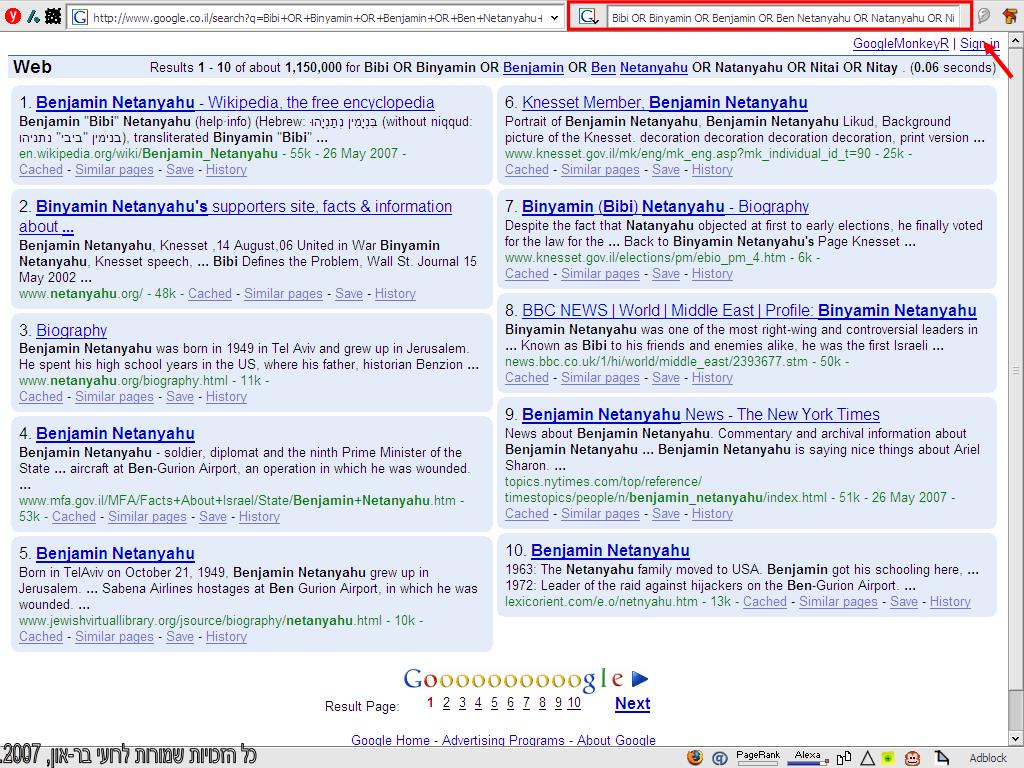Image resolution: width=1024 pixels, height=768 pixels.
Task: Click the vertical scrollbar thumb grip
Action: pos(1016,370)
